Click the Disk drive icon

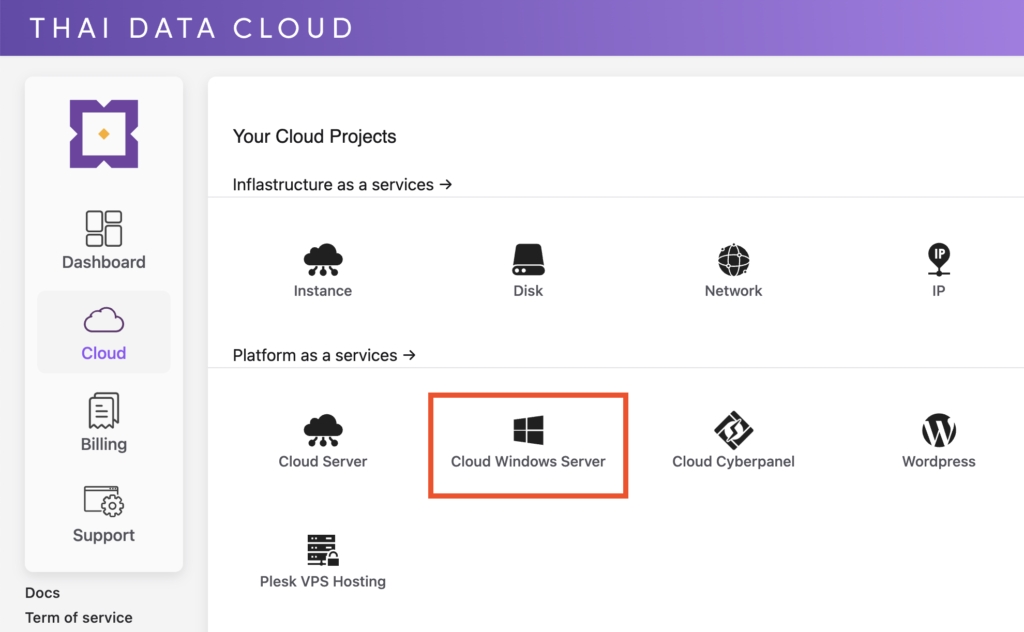pos(528,260)
